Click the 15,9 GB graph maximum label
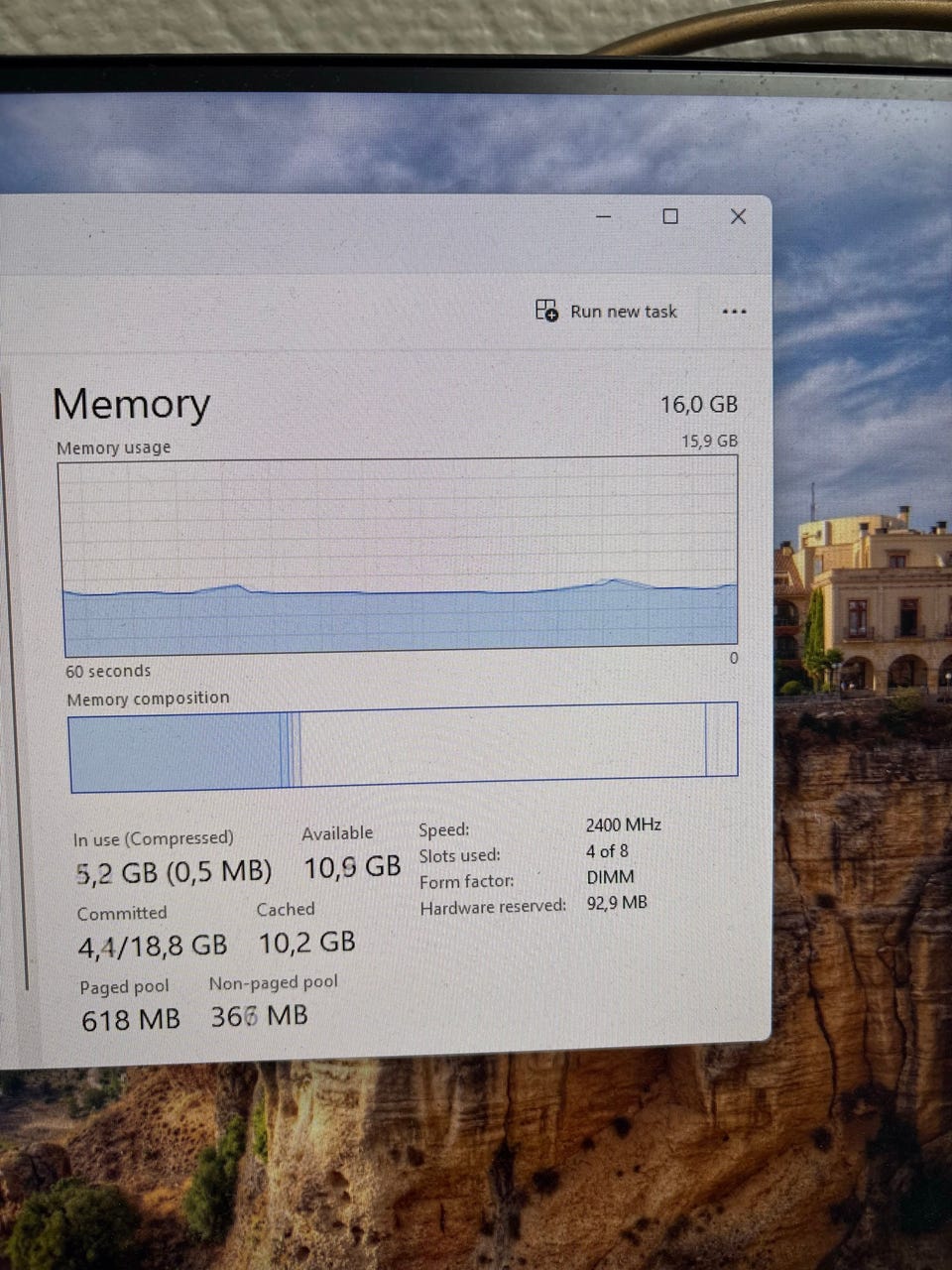 [709, 441]
